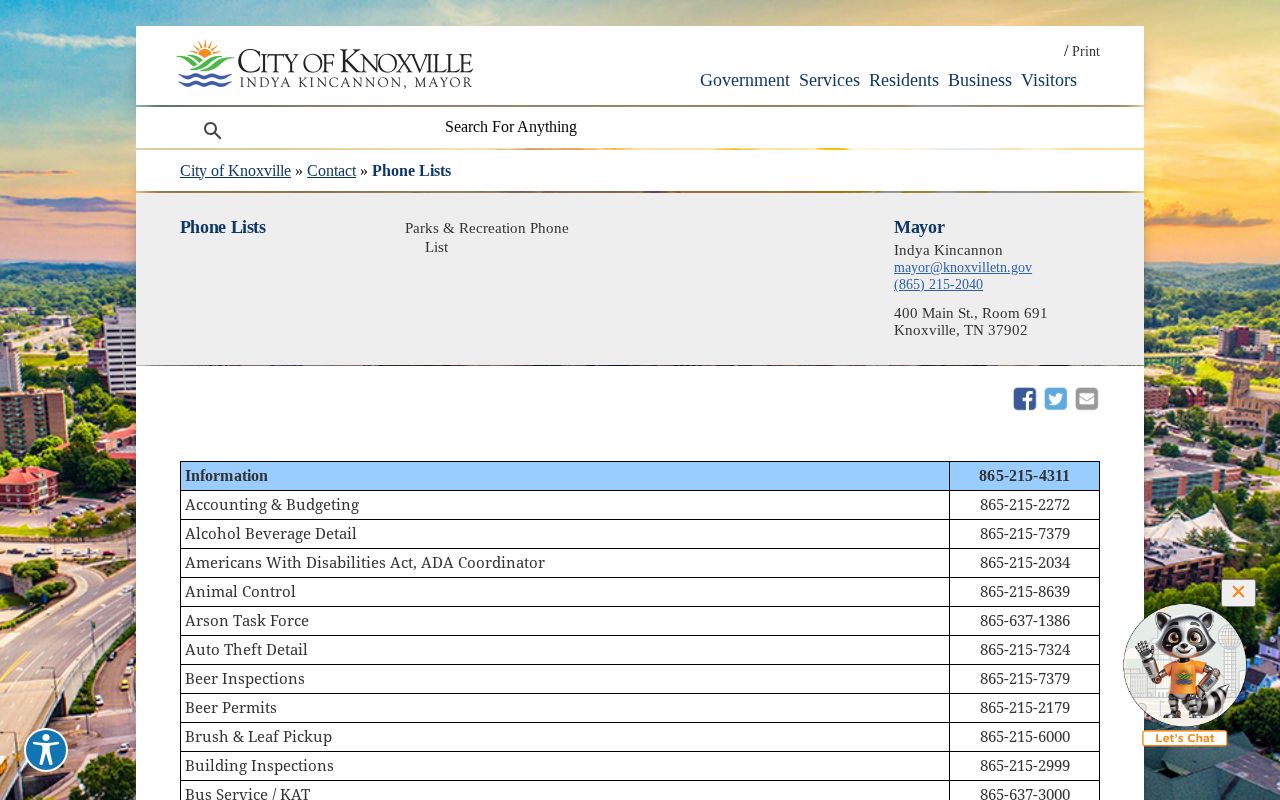Share page on Twitter icon
This screenshot has width=1280, height=800.
pyautogui.click(x=1056, y=399)
